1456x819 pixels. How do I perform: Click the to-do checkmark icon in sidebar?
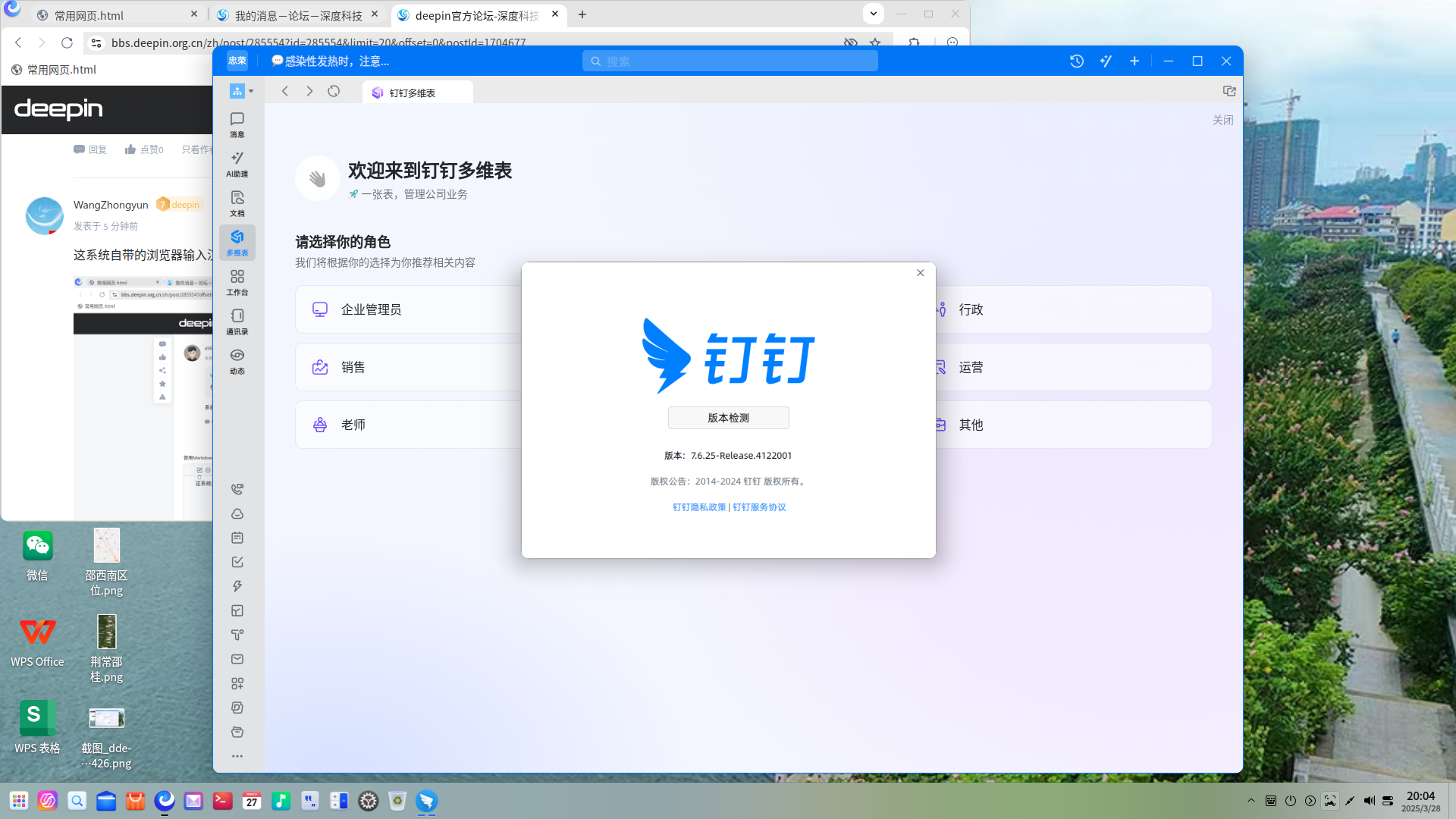(237, 562)
